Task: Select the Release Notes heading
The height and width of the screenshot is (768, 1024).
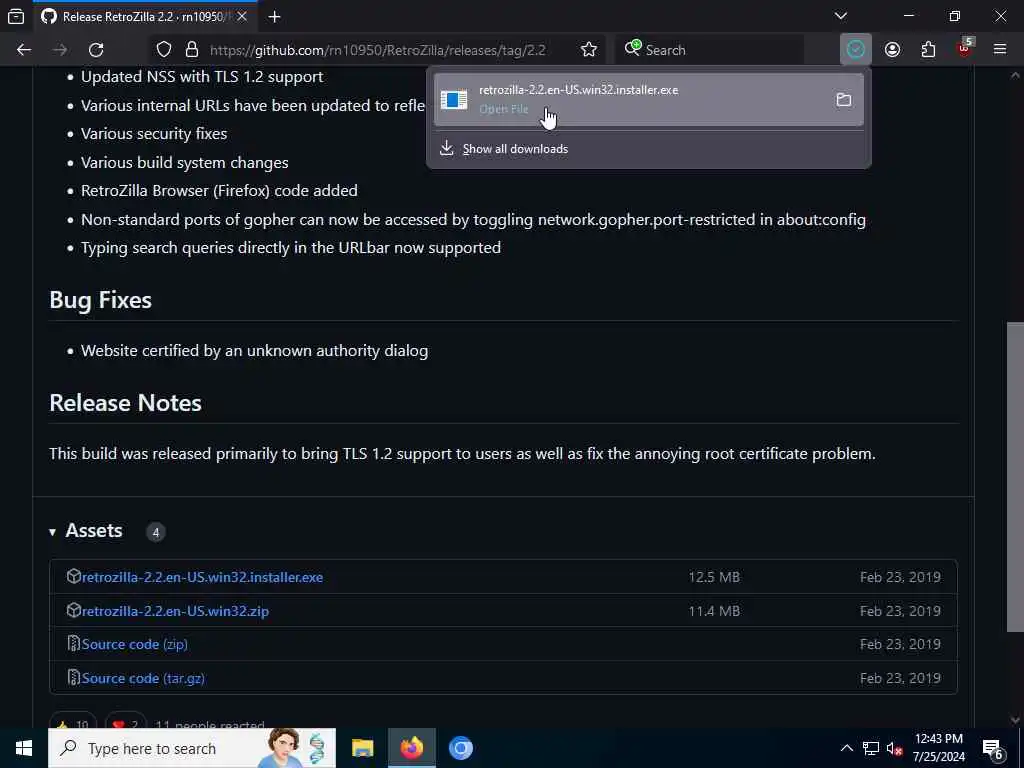Action: (125, 403)
